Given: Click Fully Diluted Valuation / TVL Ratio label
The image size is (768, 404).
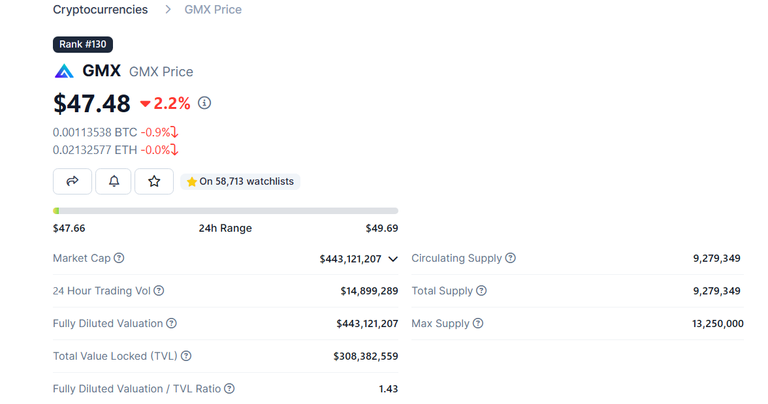Looking at the screenshot, I should (137, 389).
